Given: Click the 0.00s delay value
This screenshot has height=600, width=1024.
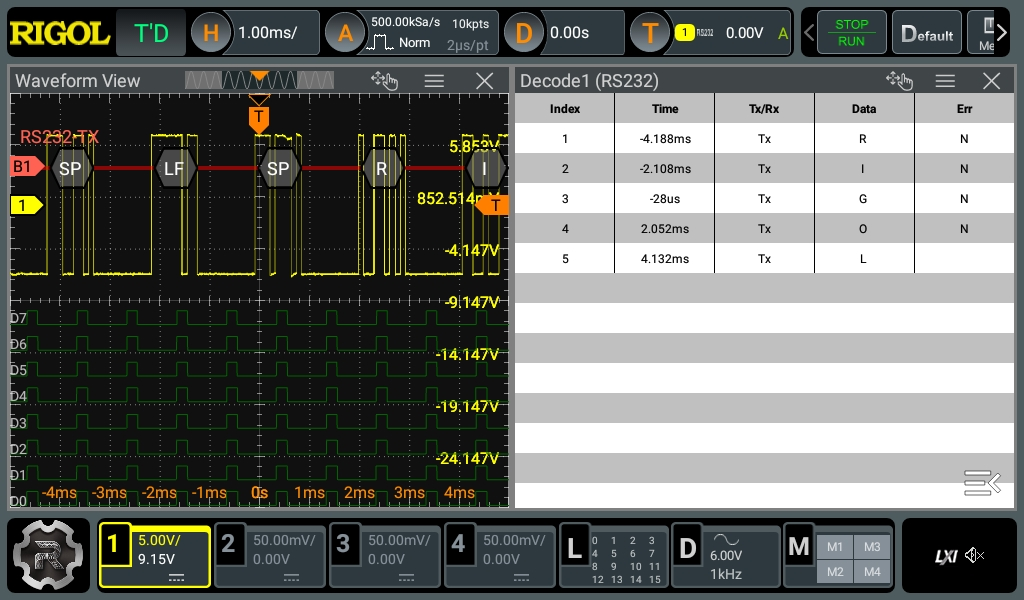Looking at the screenshot, I should click(x=569, y=33).
